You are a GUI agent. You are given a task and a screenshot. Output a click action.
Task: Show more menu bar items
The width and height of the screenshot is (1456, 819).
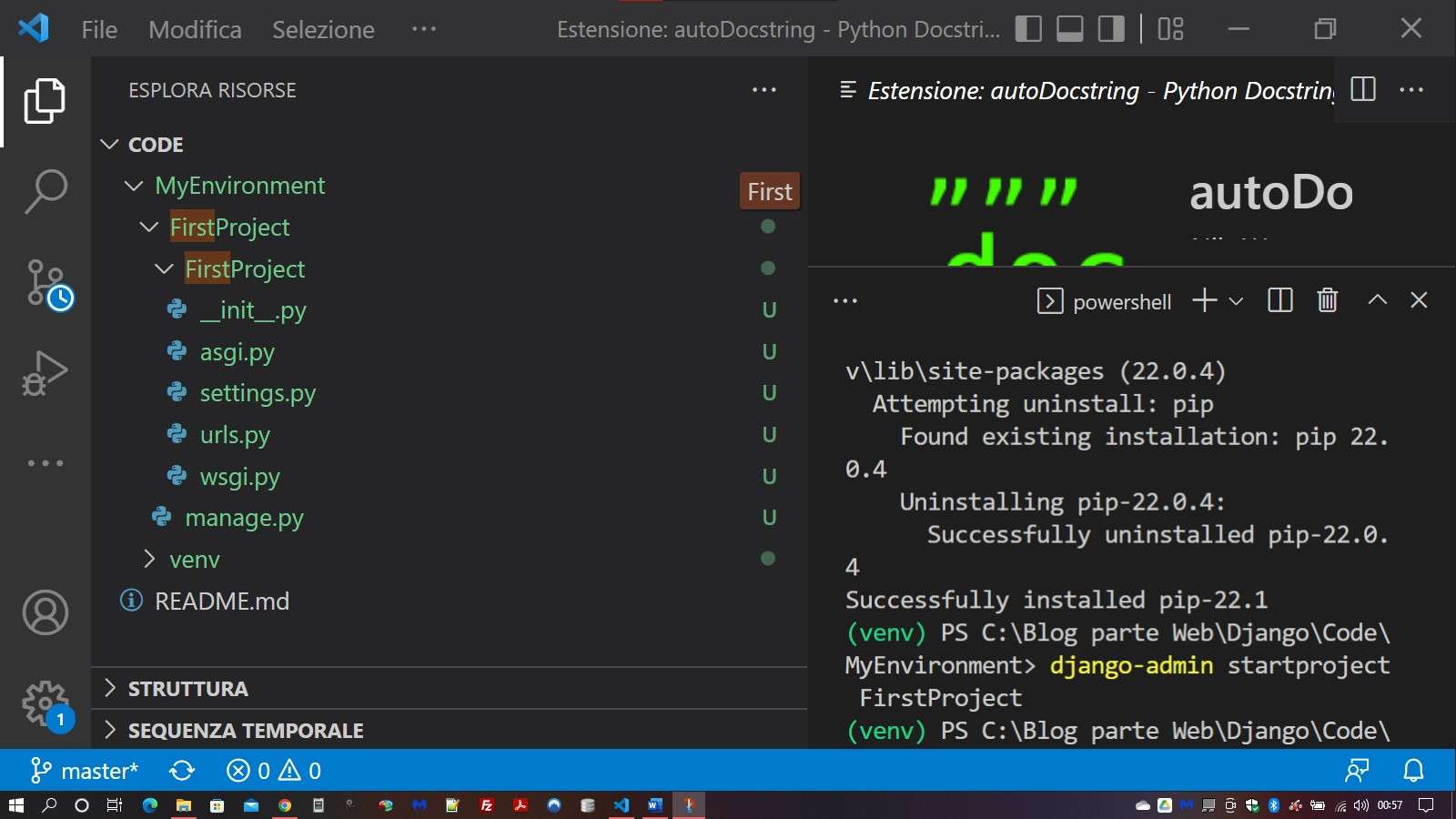pos(424,29)
